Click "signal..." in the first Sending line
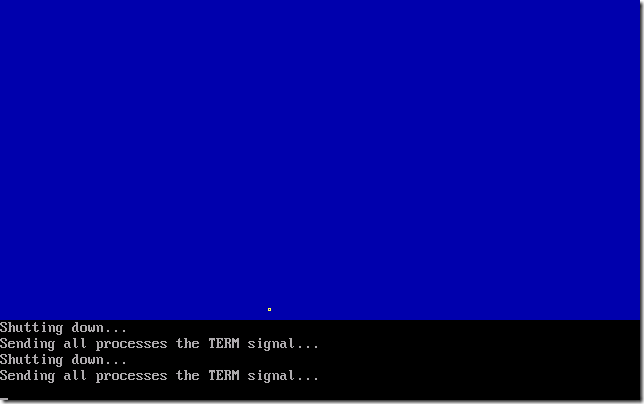This screenshot has width=644, height=404. click(x=283, y=344)
